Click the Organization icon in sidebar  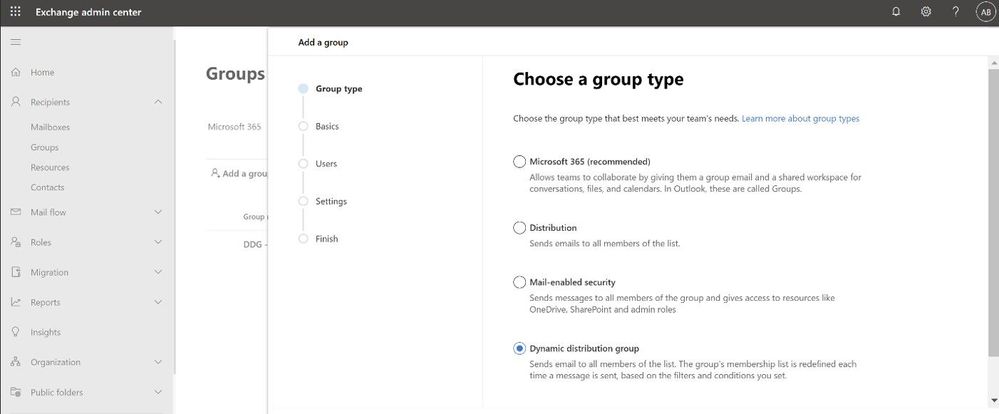coord(16,362)
